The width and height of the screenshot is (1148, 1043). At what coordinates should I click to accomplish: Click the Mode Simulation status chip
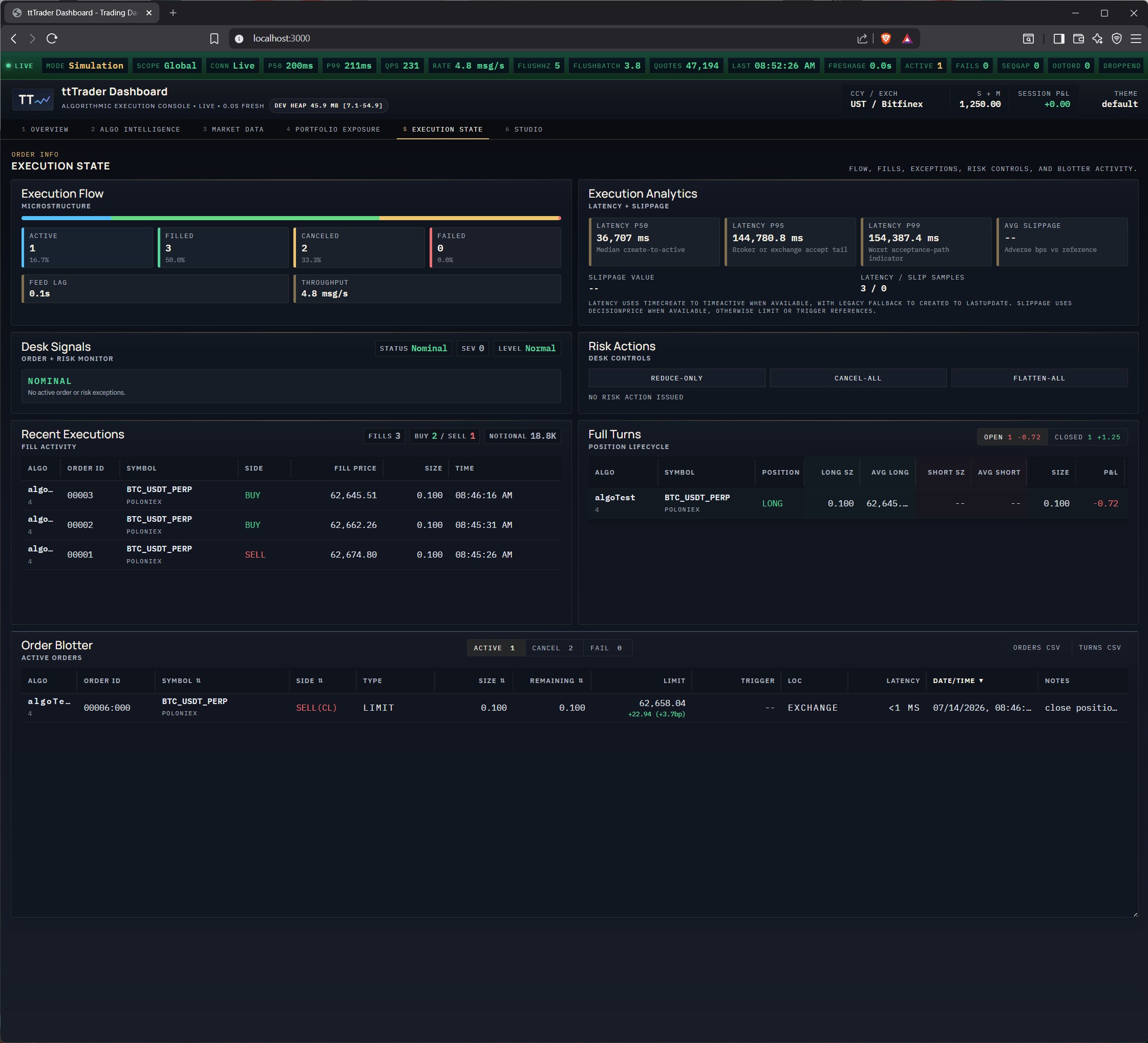click(85, 66)
